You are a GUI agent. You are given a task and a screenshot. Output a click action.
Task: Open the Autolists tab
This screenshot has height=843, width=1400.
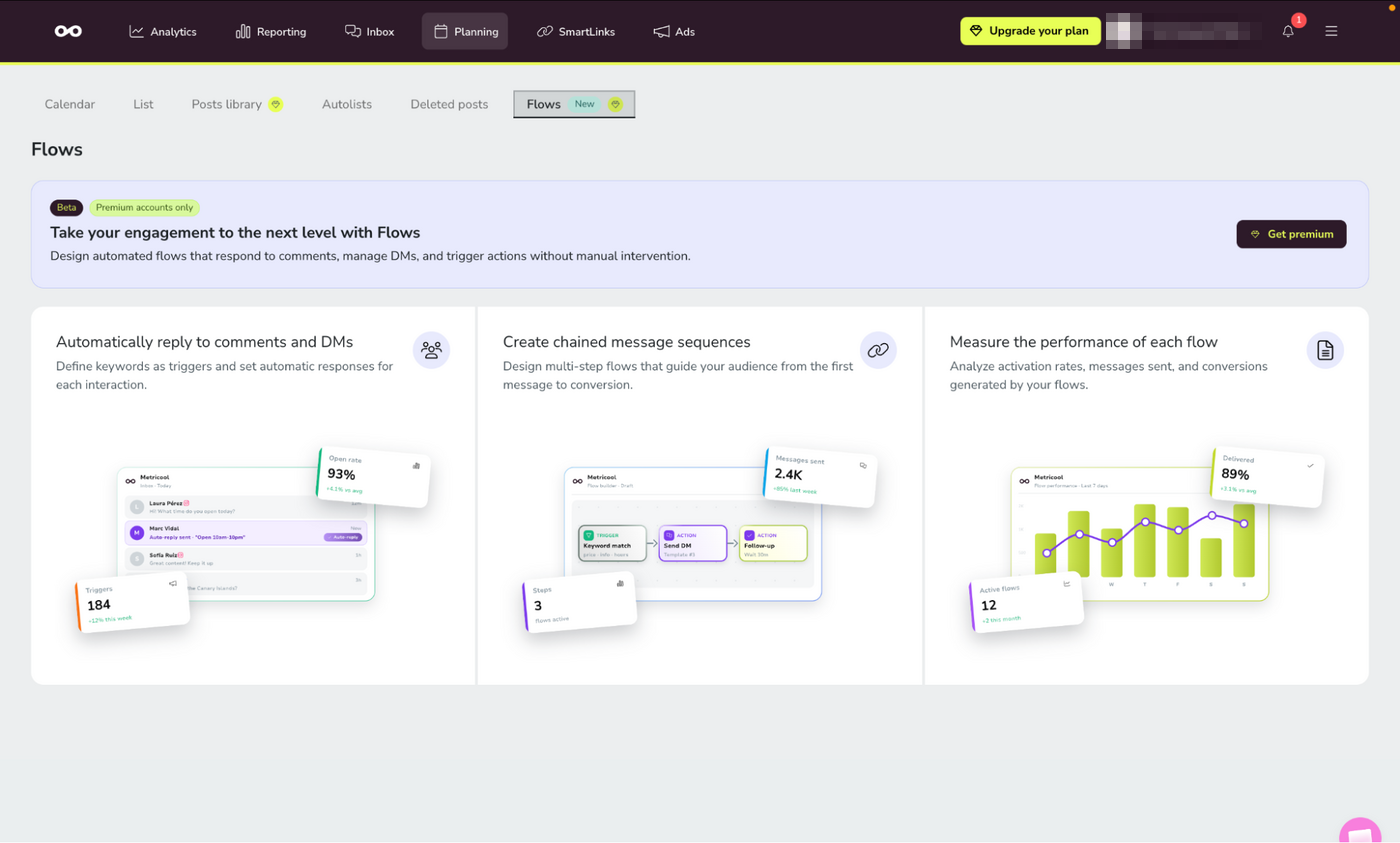[347, 104]
